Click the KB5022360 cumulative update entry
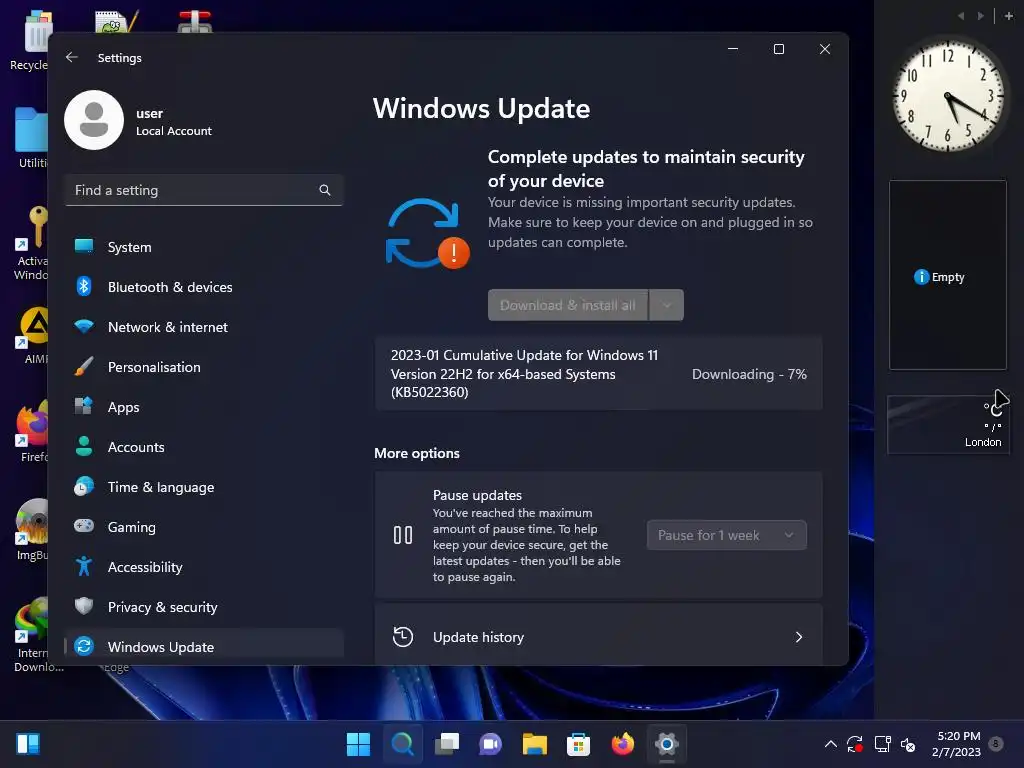1024x768 pixels. click(598, 374)
